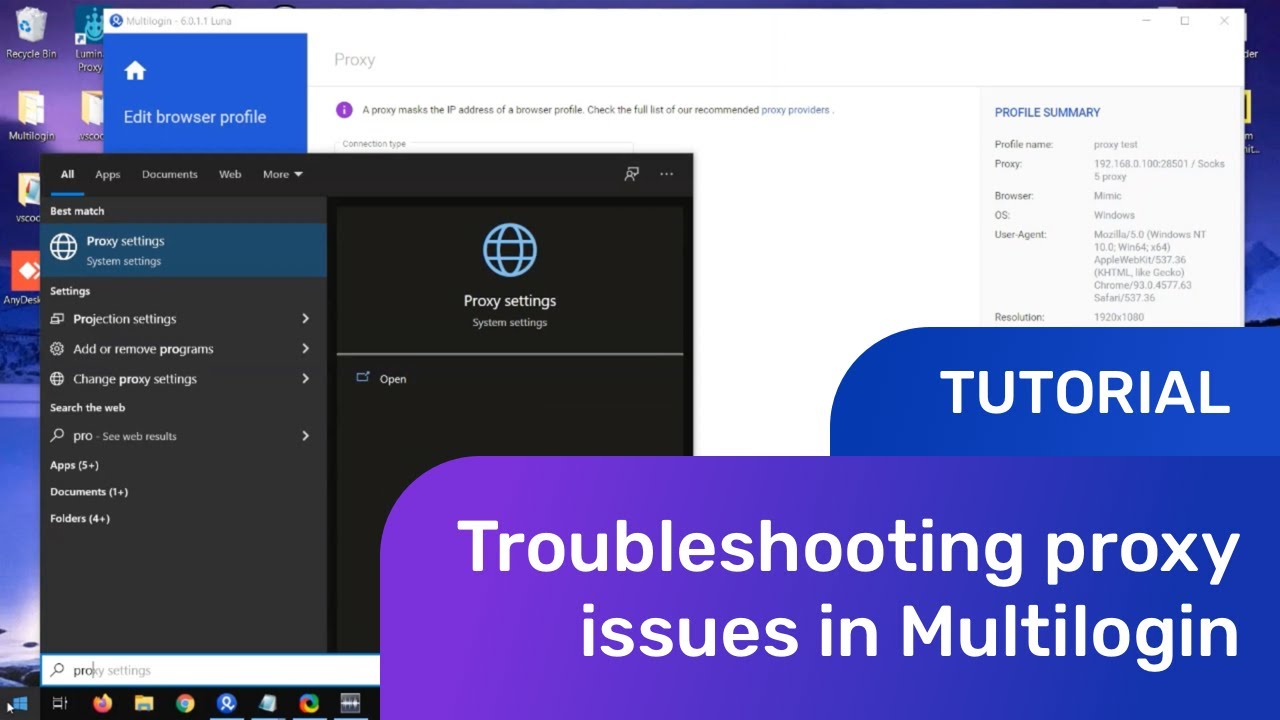Open the Multilogin desktop folder
1280x720 pixels.
click(x=31, y=116)
